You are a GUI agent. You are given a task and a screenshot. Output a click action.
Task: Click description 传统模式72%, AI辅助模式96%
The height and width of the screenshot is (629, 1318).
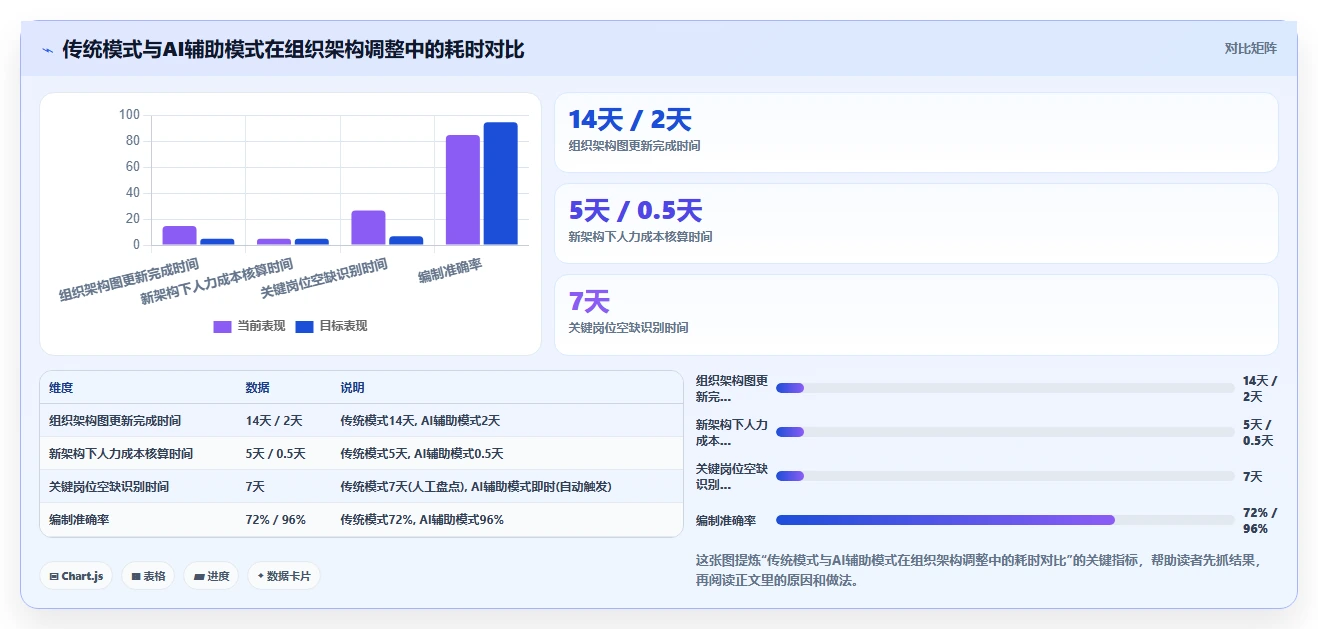(422, 520)
